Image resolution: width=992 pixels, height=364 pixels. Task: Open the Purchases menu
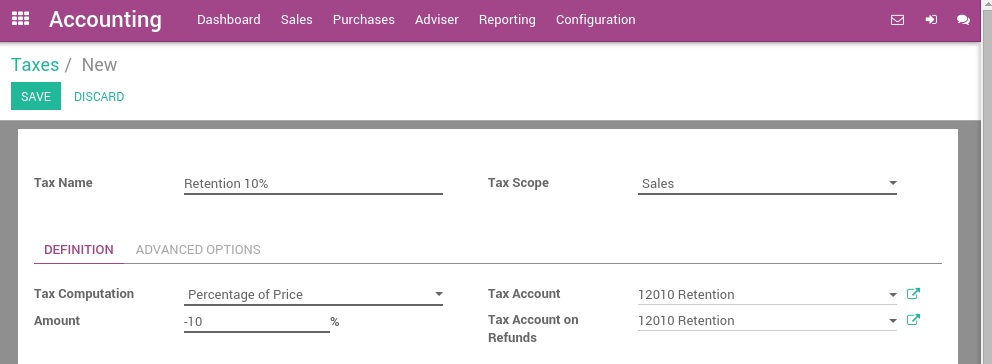coord(364,20)
